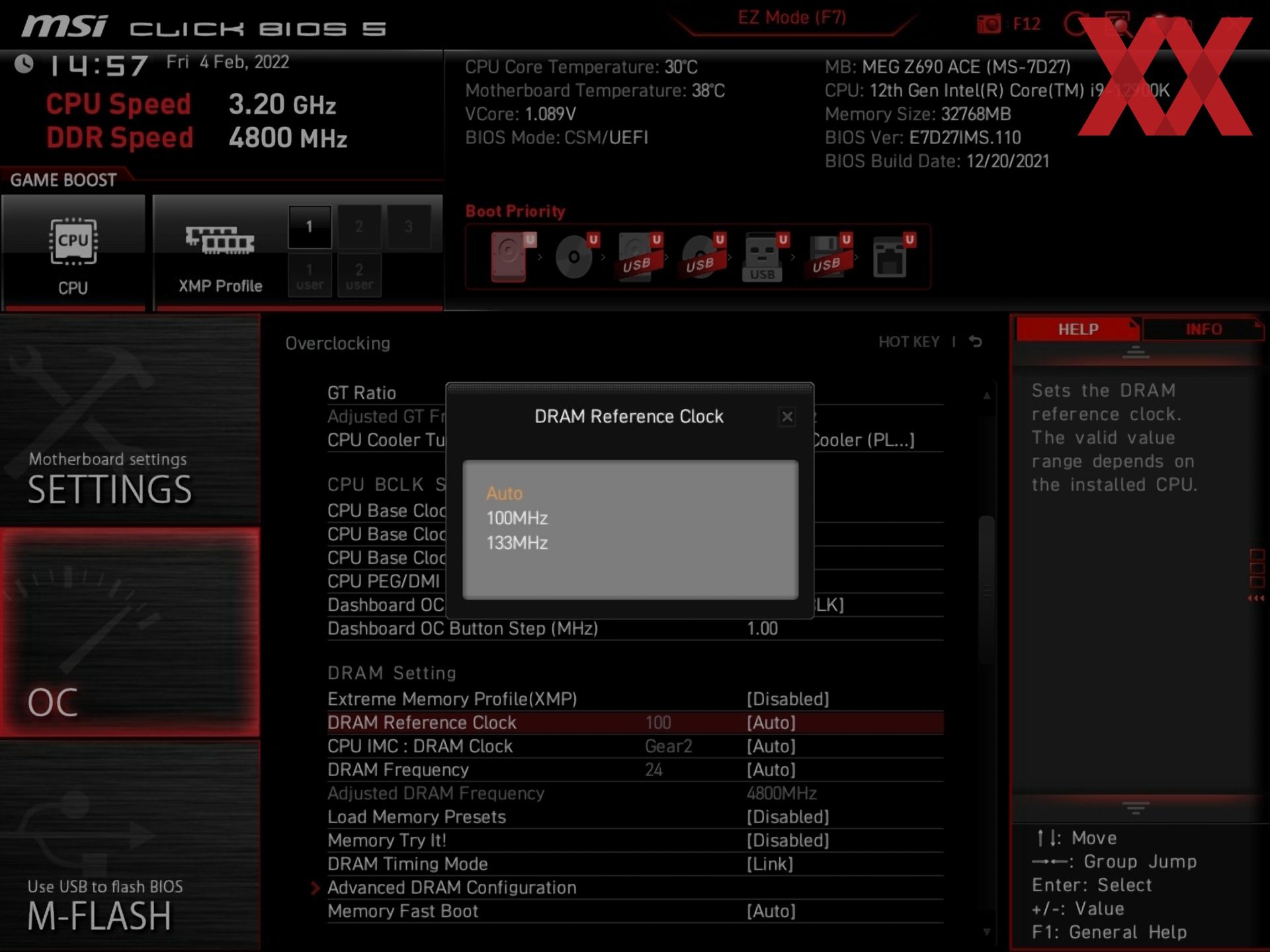The height and width of the screenshot is (952, 1270).
Task: Open Extreme Memory Profile(XMP) [Disabled] value
Action: click(788, 699)
